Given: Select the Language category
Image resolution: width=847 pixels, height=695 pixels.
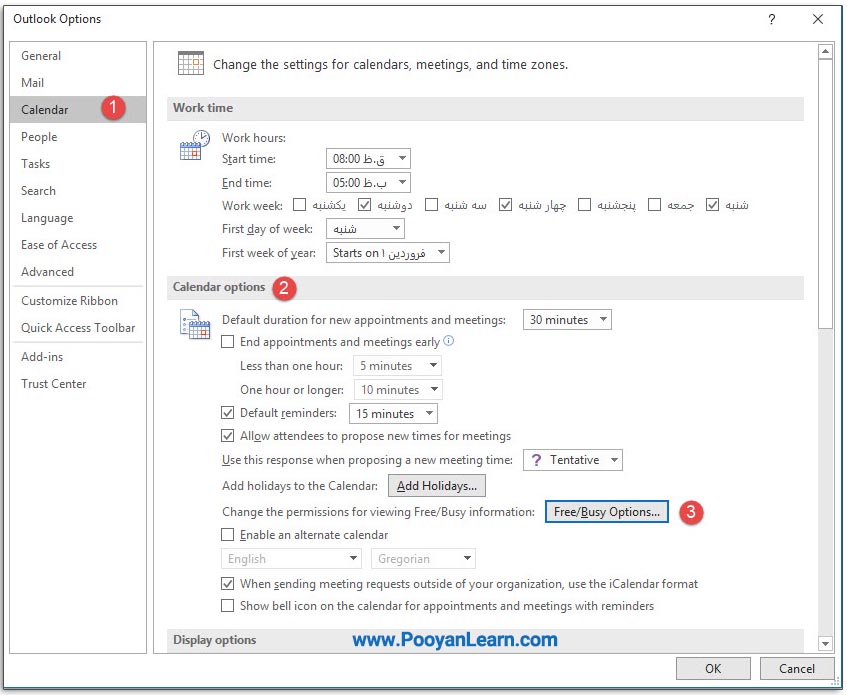Looking at the screenshot, I should click(x=78, y=218).
